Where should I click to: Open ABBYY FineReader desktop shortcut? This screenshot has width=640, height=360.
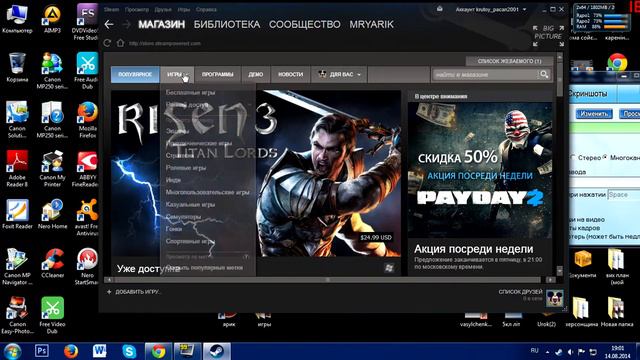point(87,169)
